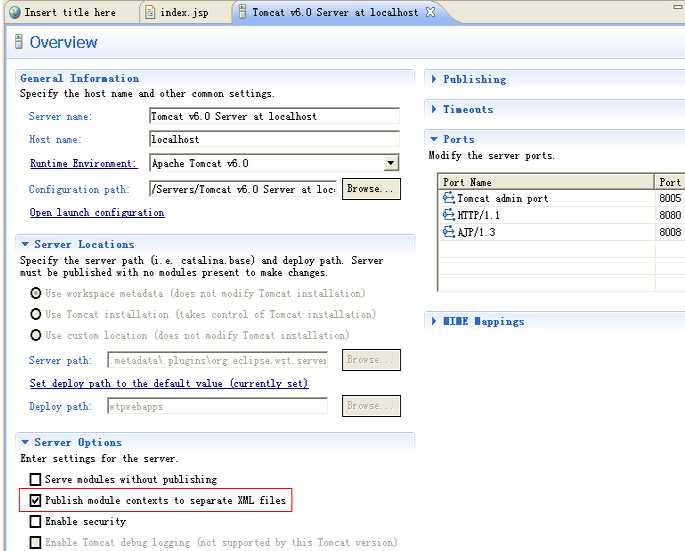The image size is (685, 551).
Task: Click the Deploy path text field
Action: point(218,406)
